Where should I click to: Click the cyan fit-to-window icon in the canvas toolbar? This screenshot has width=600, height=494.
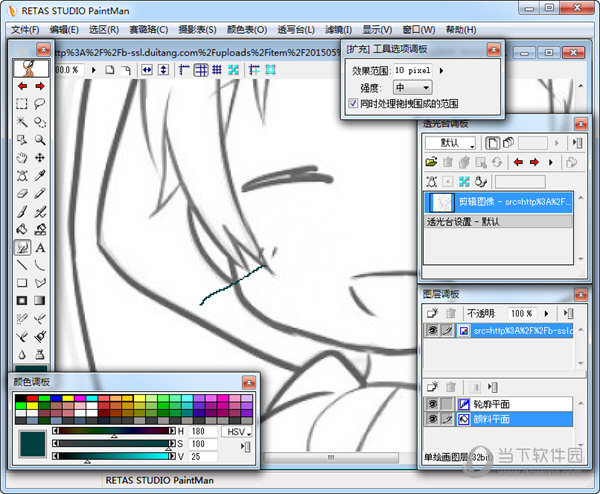(x=233, y=70)
